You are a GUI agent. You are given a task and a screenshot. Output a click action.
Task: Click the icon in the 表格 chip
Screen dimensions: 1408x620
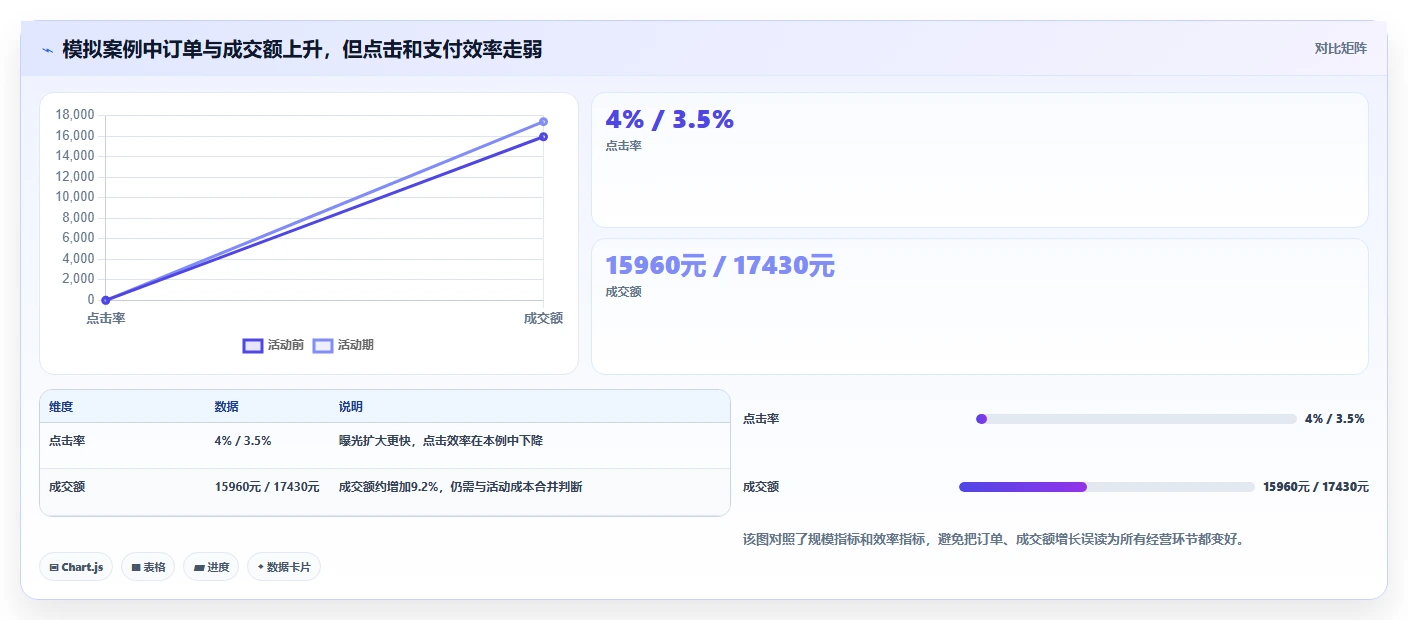pyautogui.click(x=136, y=568)
